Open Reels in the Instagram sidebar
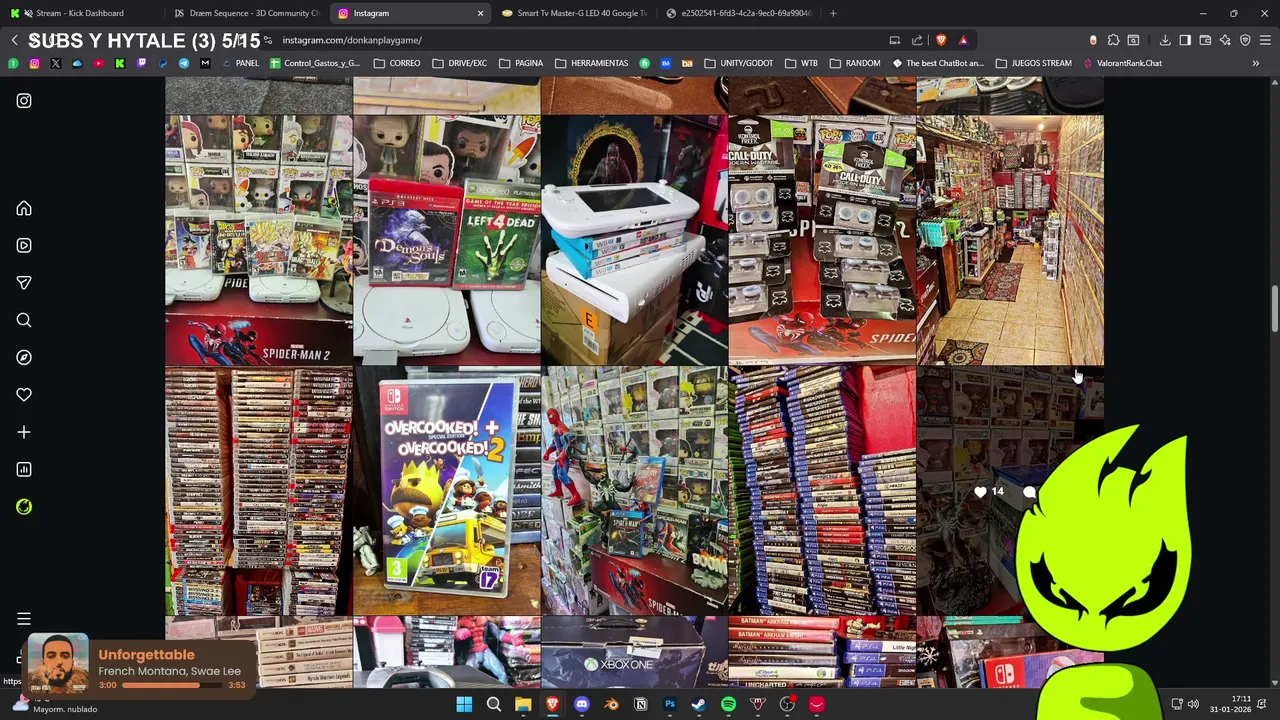 click(24, 245)
